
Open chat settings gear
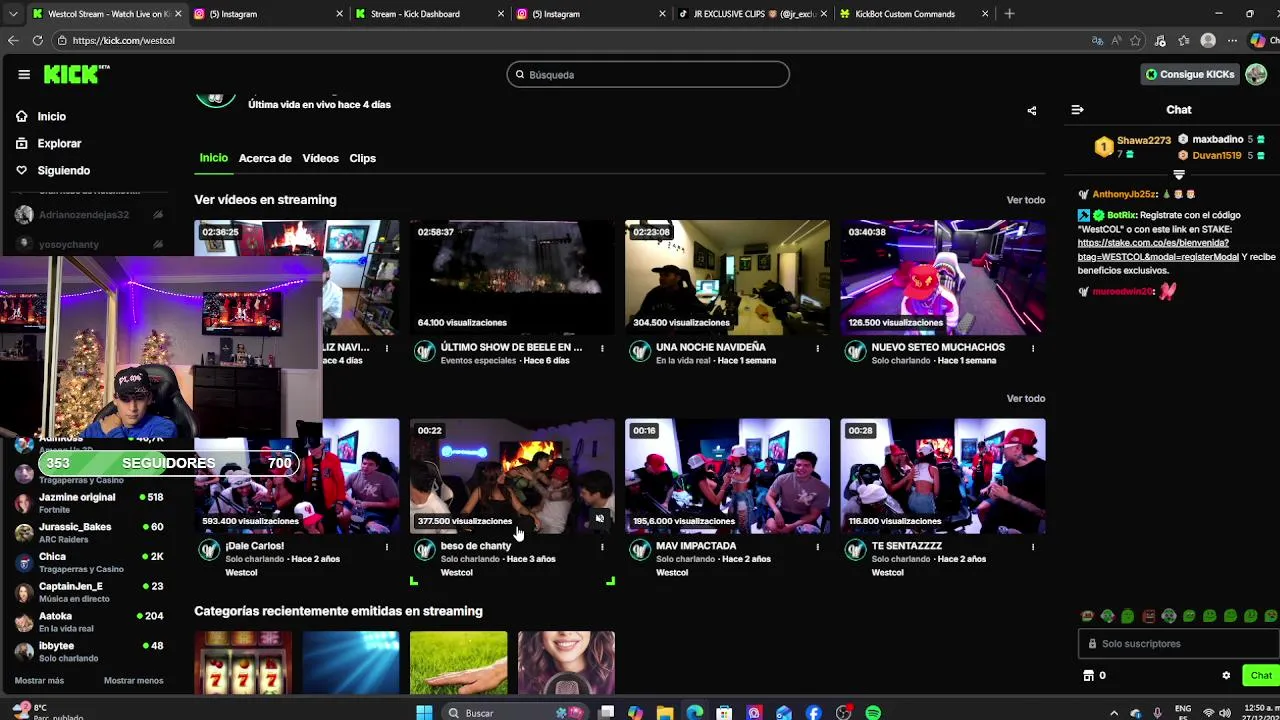[1226, 676]
